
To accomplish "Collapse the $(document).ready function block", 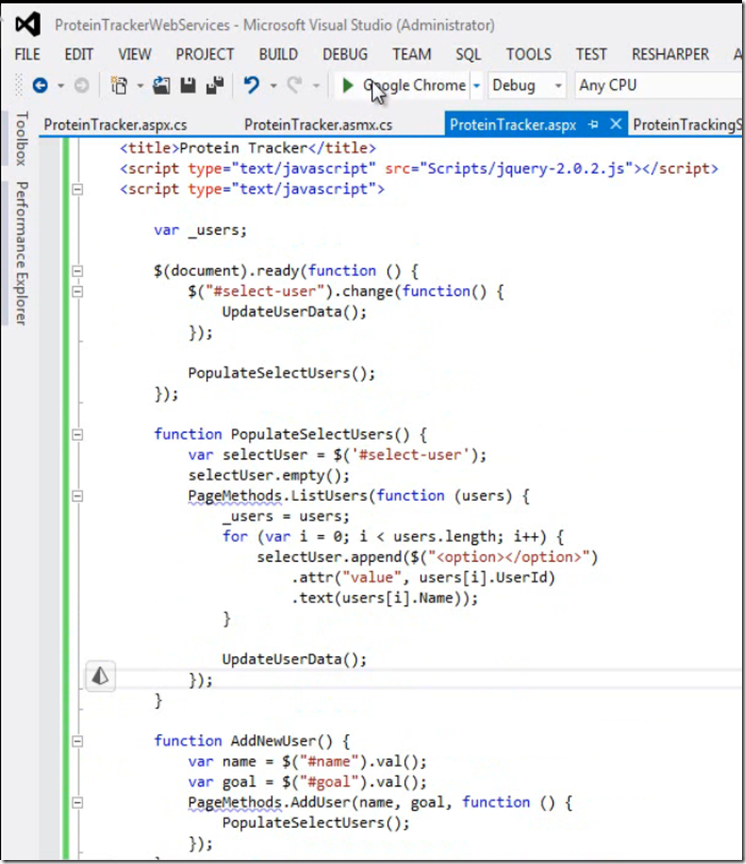I will 78,271.
